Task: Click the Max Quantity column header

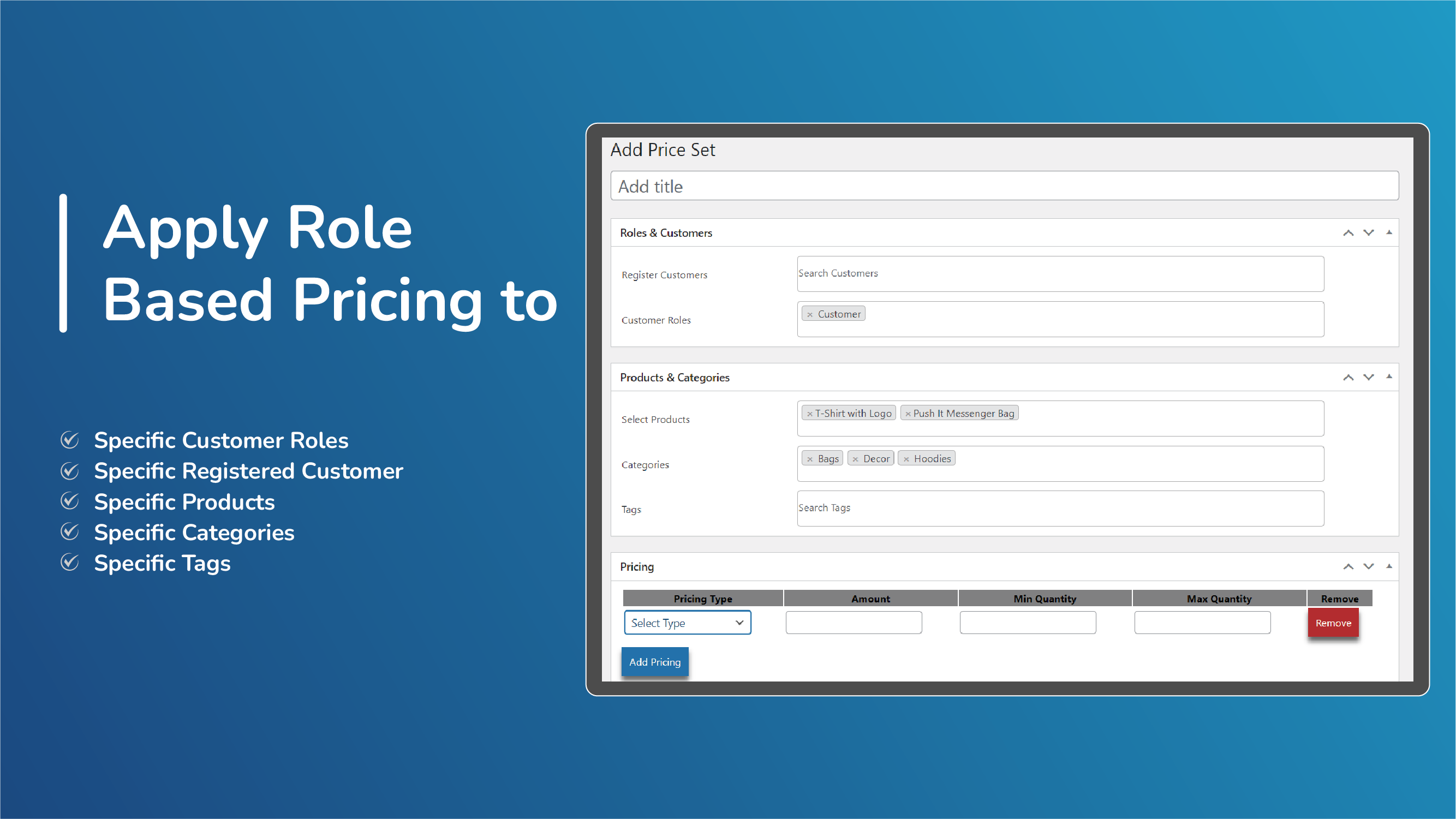Action: pyautogui.click(x=1219, y=598)
